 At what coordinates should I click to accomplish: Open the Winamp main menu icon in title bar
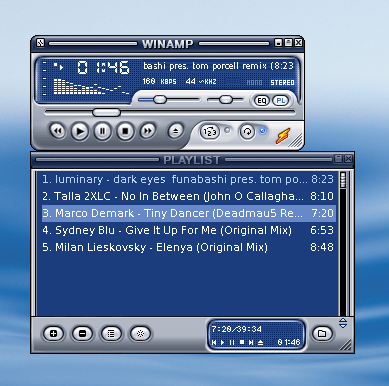click(x=40, y=43)
